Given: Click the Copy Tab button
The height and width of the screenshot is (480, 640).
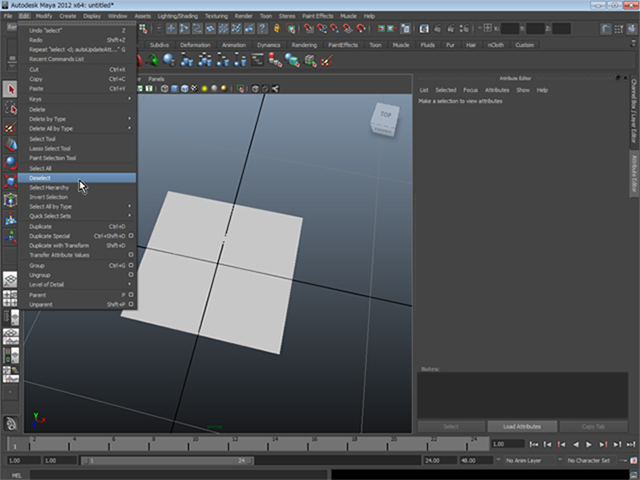Looking at the screenshot, I should (593, 427).
